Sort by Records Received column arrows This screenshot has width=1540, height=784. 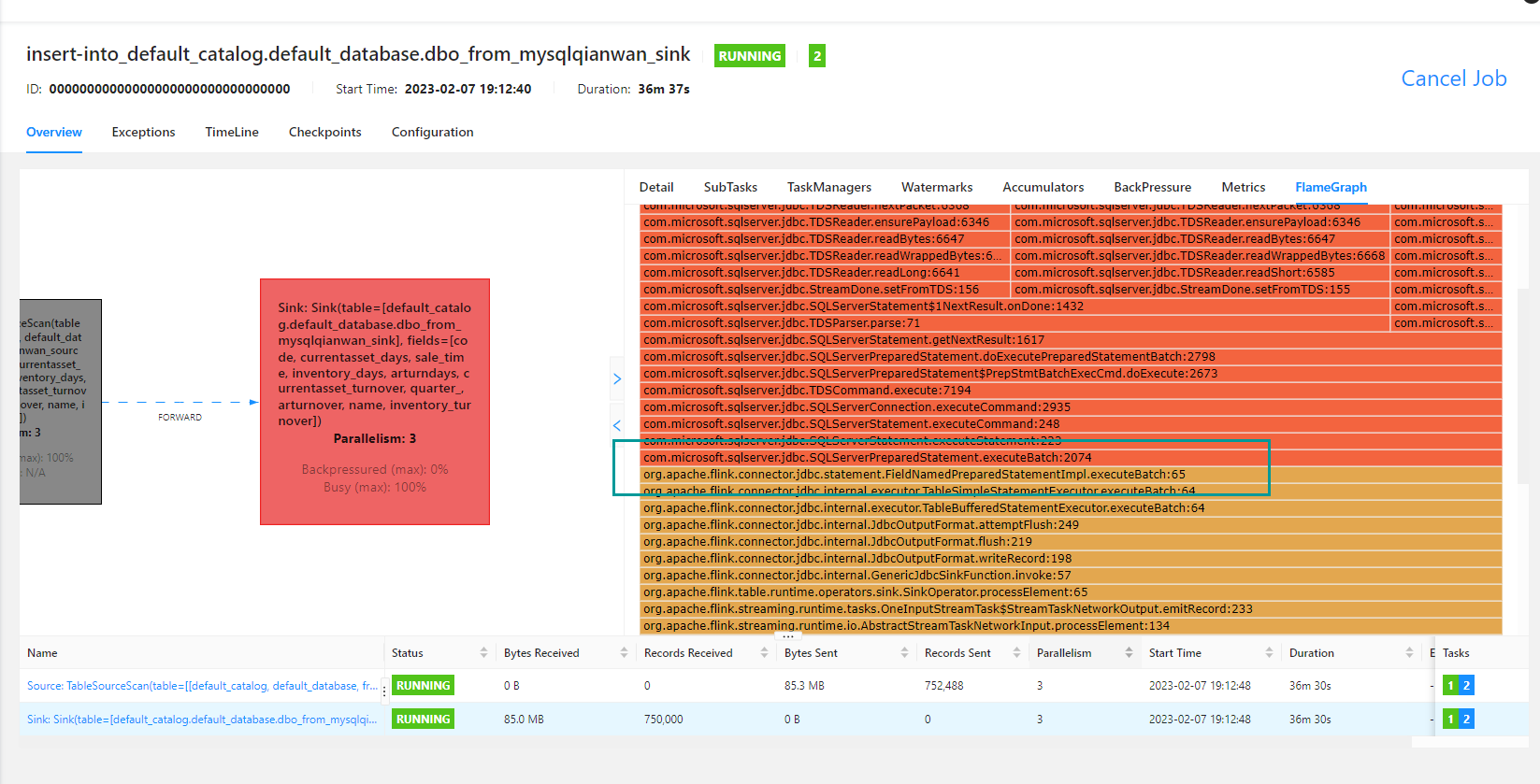(x=764, y=653)
